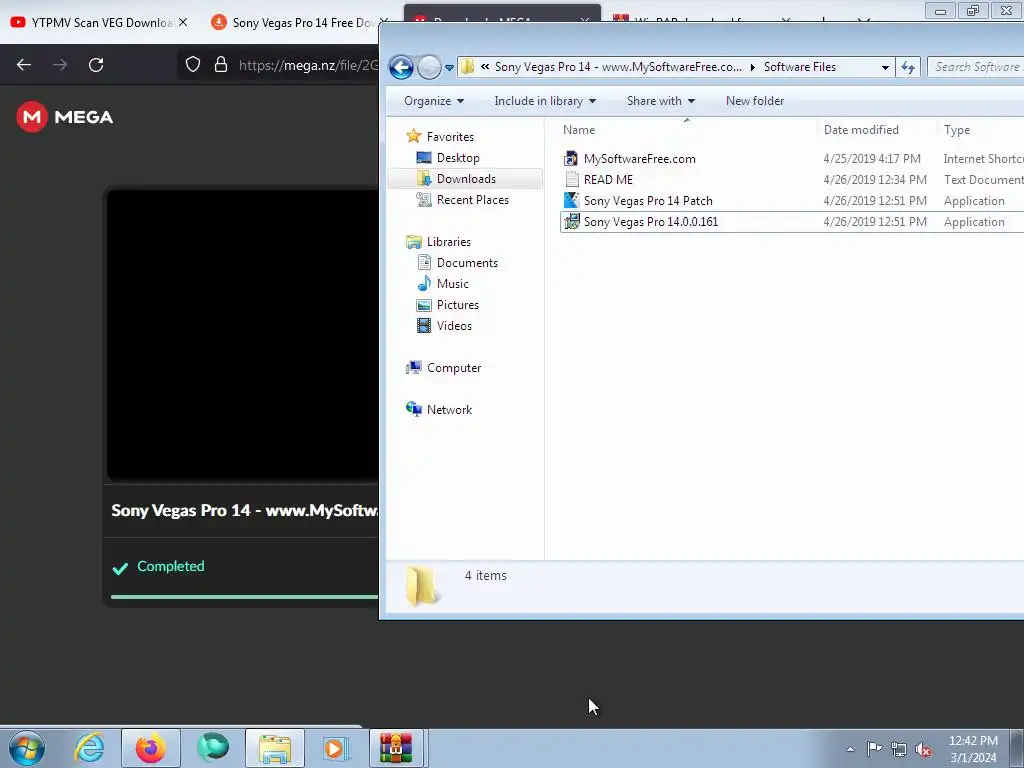Open recent locations dropdown beside Forward
This screenshot has height=768, width=1024.
449,67
